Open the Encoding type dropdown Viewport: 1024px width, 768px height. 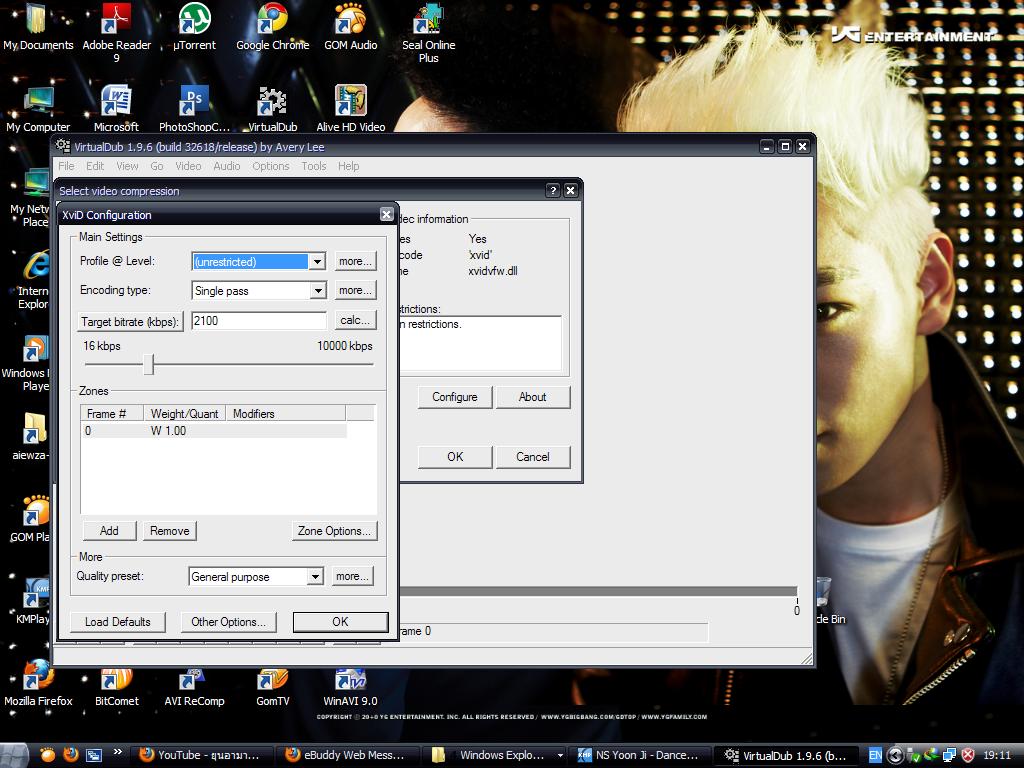coord(317,291)
